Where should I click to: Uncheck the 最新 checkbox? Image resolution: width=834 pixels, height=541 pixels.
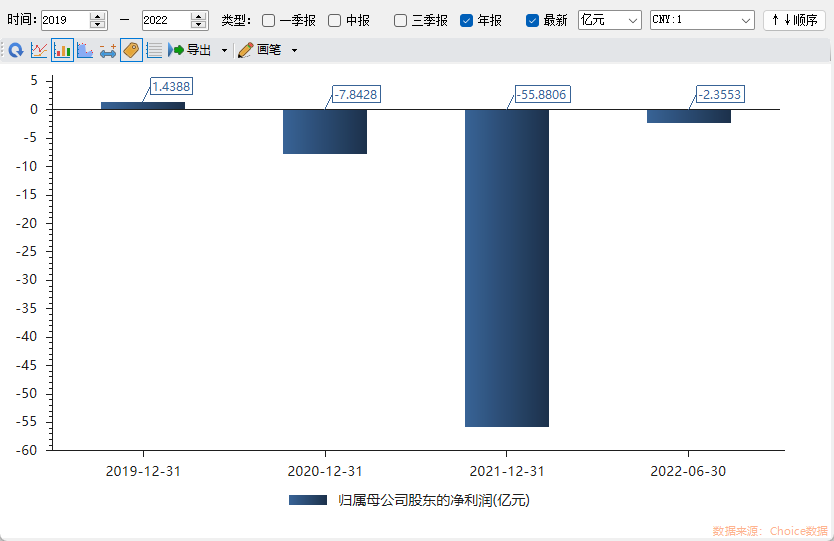coord(532,21)
